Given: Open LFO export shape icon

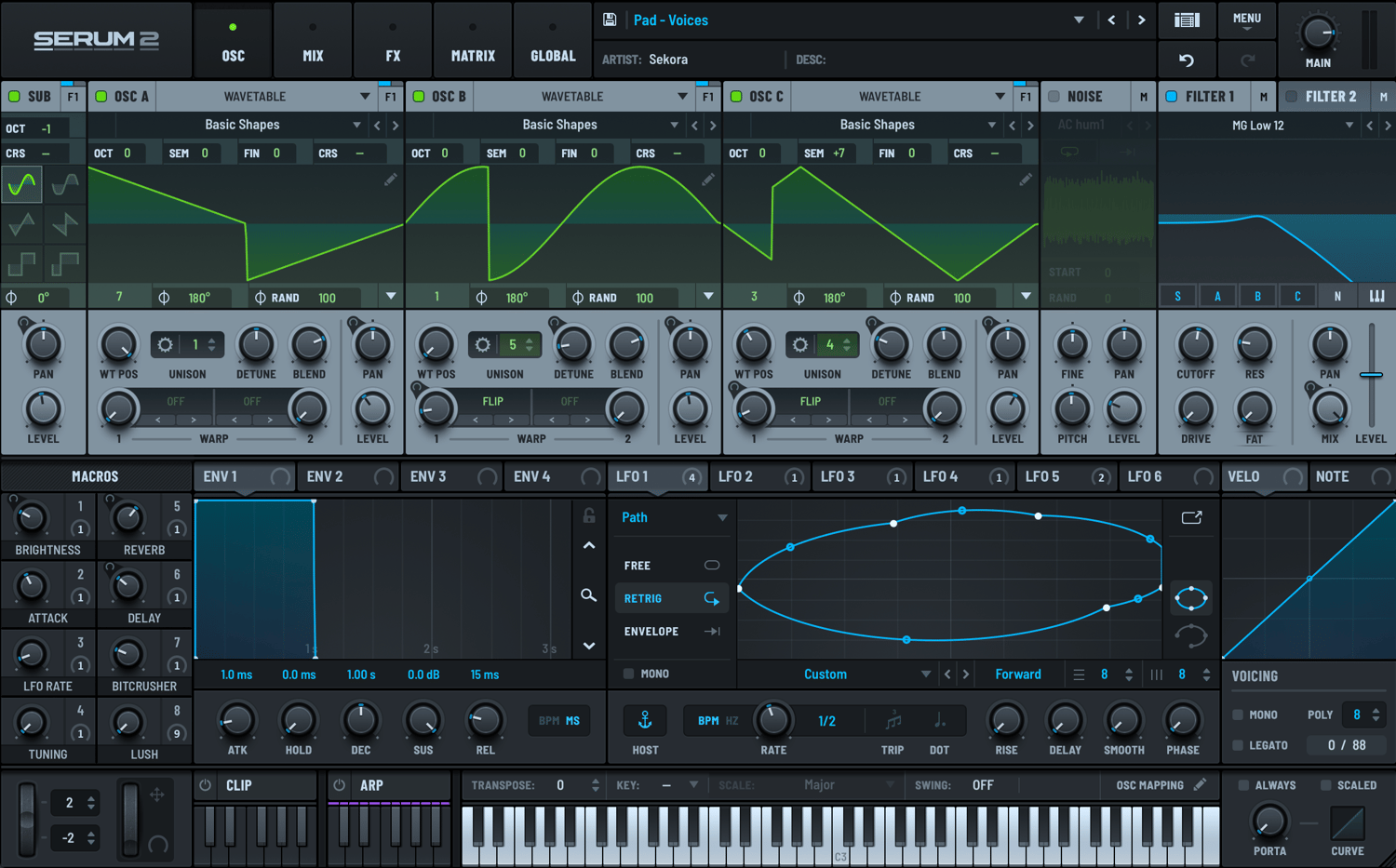Looking at the screenshot, I should click(x=1191, y=517).
